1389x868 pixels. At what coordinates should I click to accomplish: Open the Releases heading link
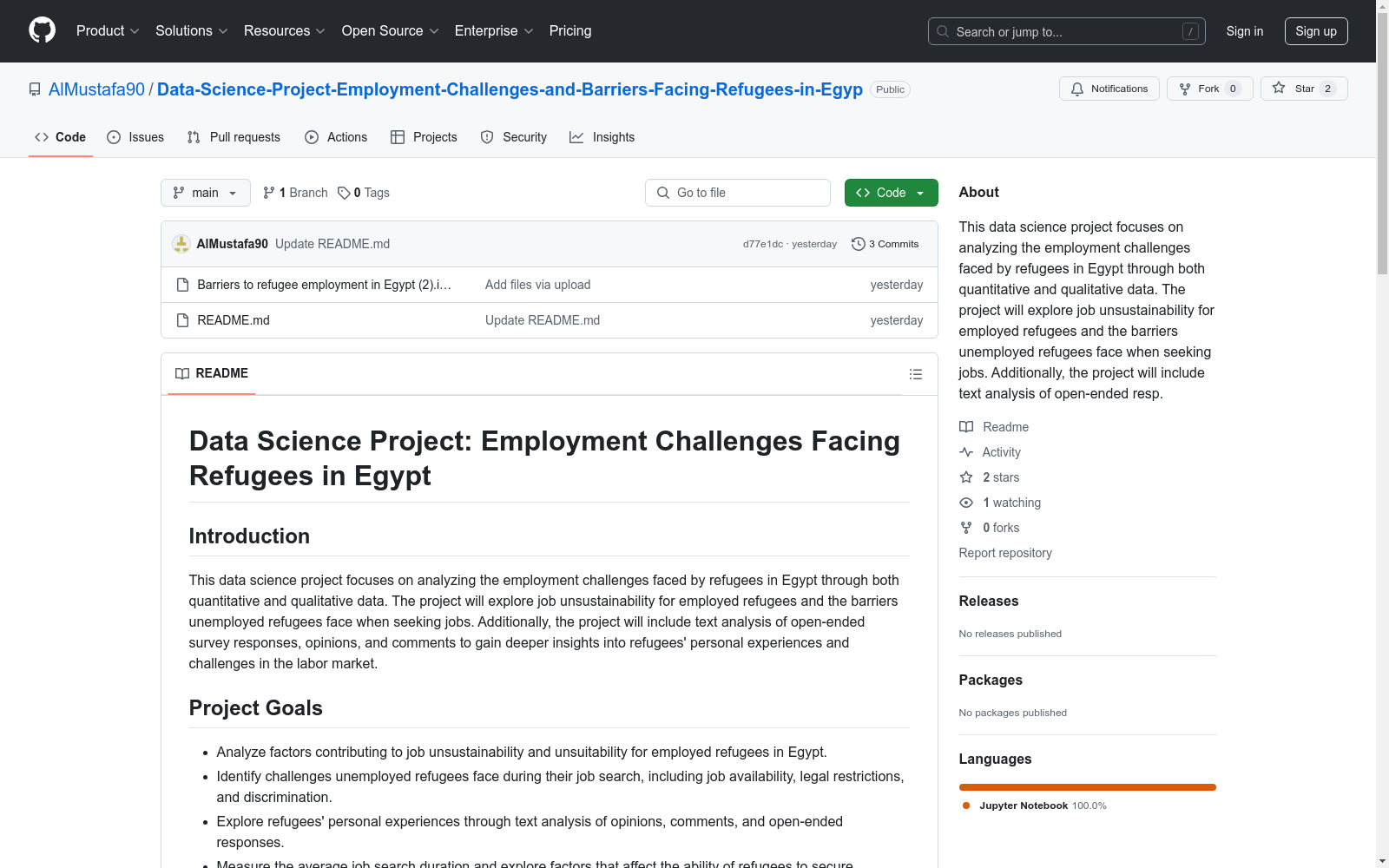[988, 601]
